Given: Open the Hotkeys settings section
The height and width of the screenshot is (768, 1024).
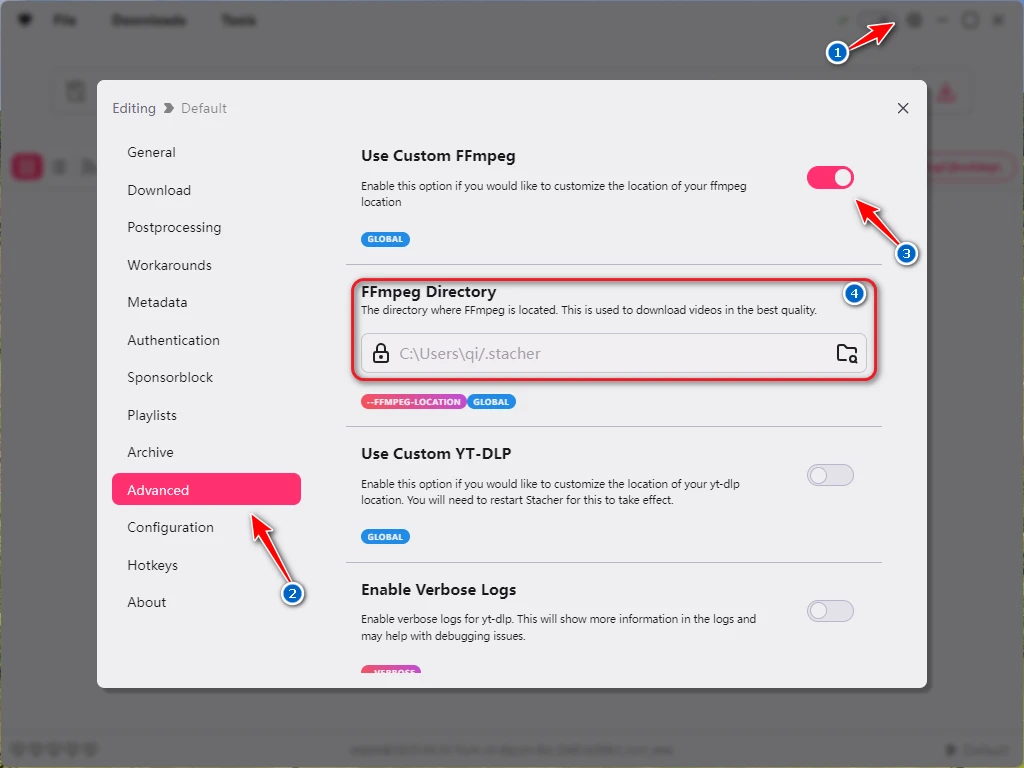Looking at the screenshot, I should pyautogui.click(x=152, y=565).
